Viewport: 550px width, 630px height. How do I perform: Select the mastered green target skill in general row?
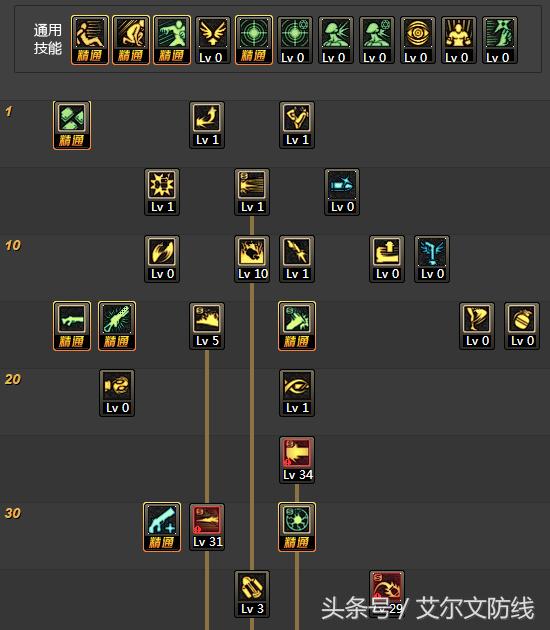254,40
